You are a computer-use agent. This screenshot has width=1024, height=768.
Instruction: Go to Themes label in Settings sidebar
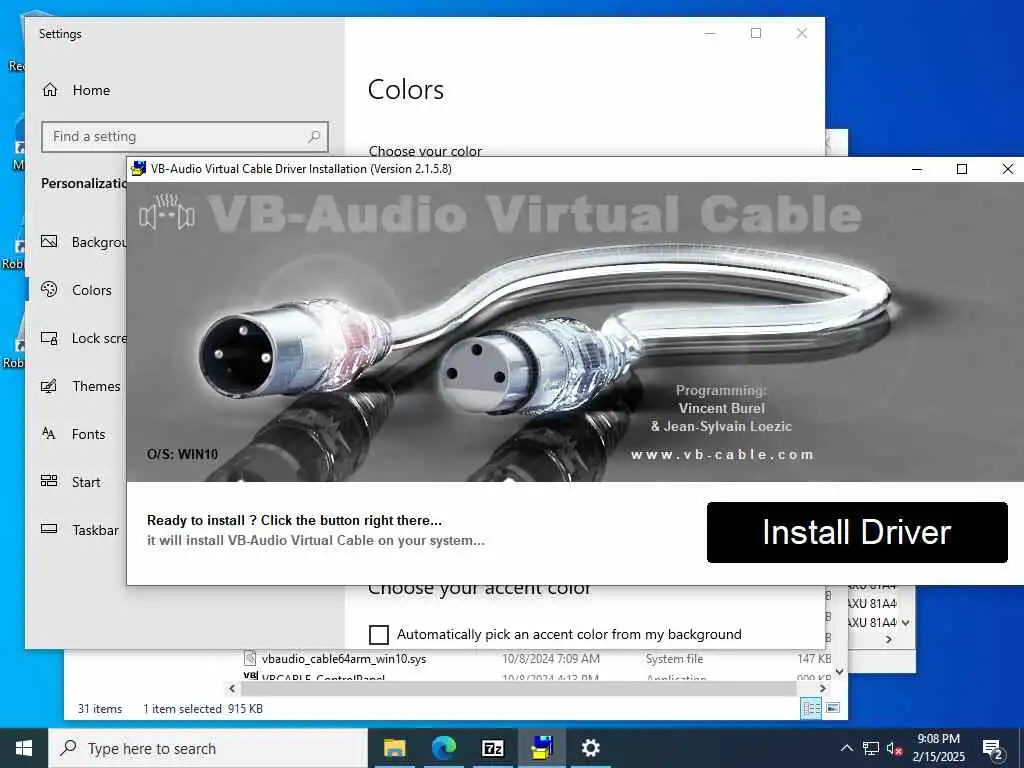coord(96,386)
